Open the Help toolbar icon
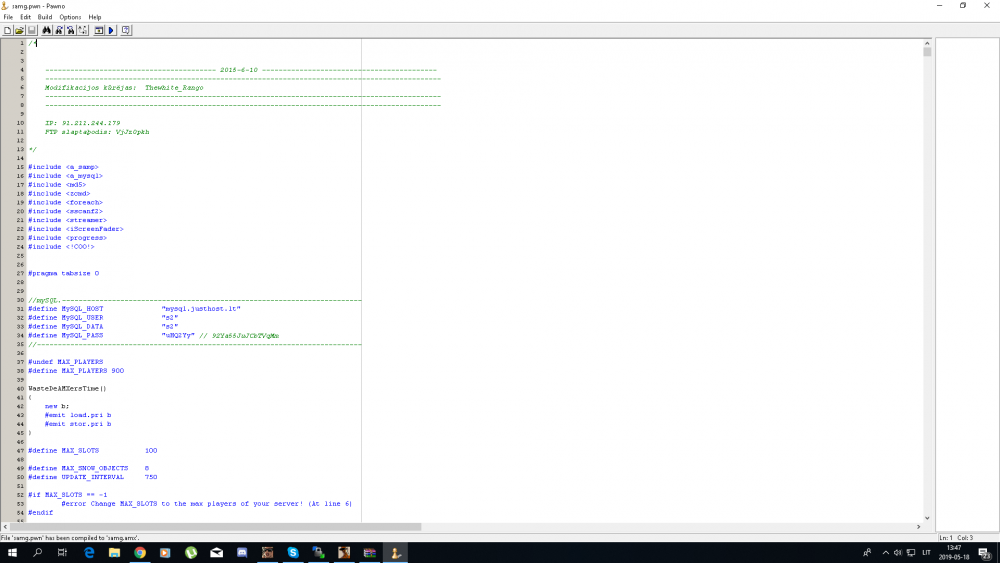 click(126, 30)
